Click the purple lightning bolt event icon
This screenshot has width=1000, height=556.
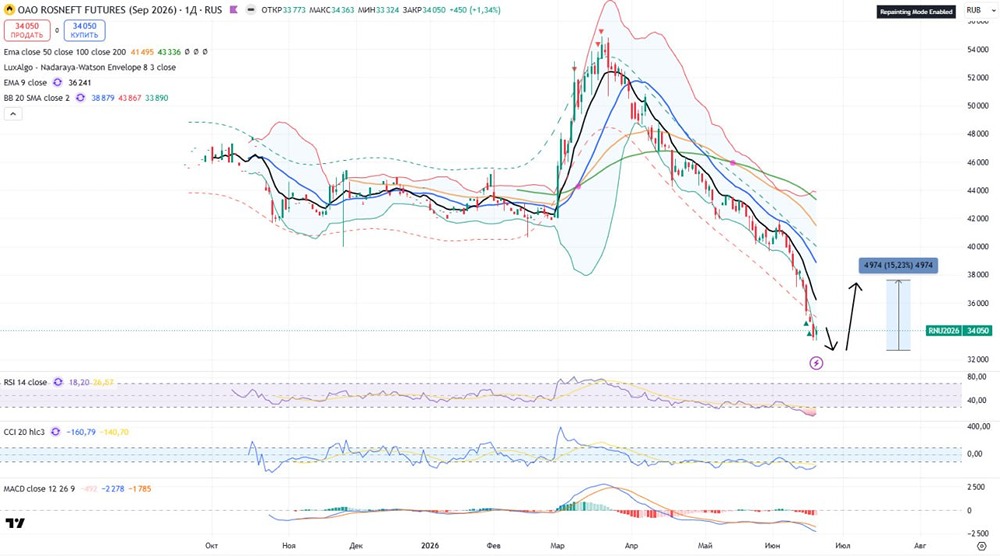click(x=816, y=363)
